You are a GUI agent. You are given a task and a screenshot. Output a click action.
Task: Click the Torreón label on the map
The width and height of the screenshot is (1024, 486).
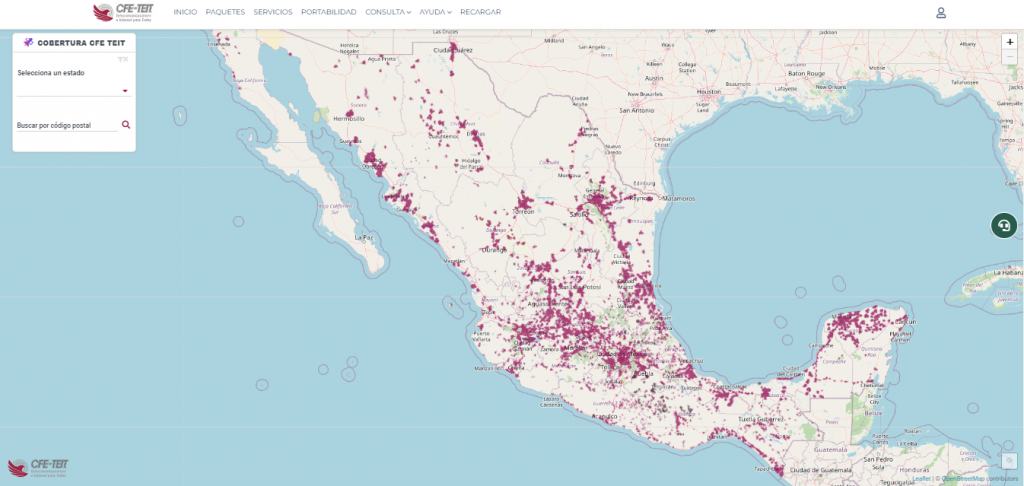tap(524, 212)
